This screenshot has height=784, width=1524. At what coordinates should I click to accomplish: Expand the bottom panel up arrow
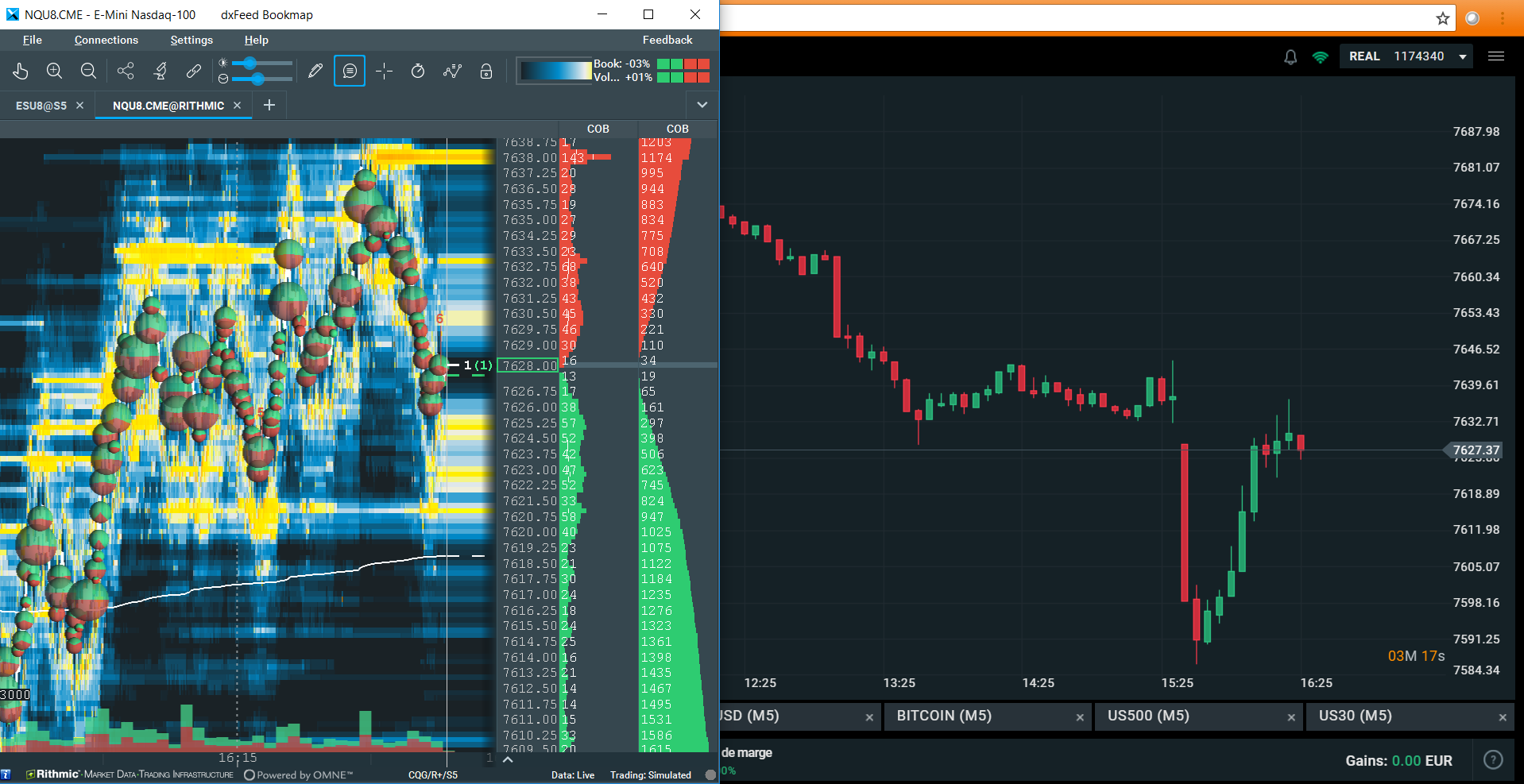pos(508,759)
